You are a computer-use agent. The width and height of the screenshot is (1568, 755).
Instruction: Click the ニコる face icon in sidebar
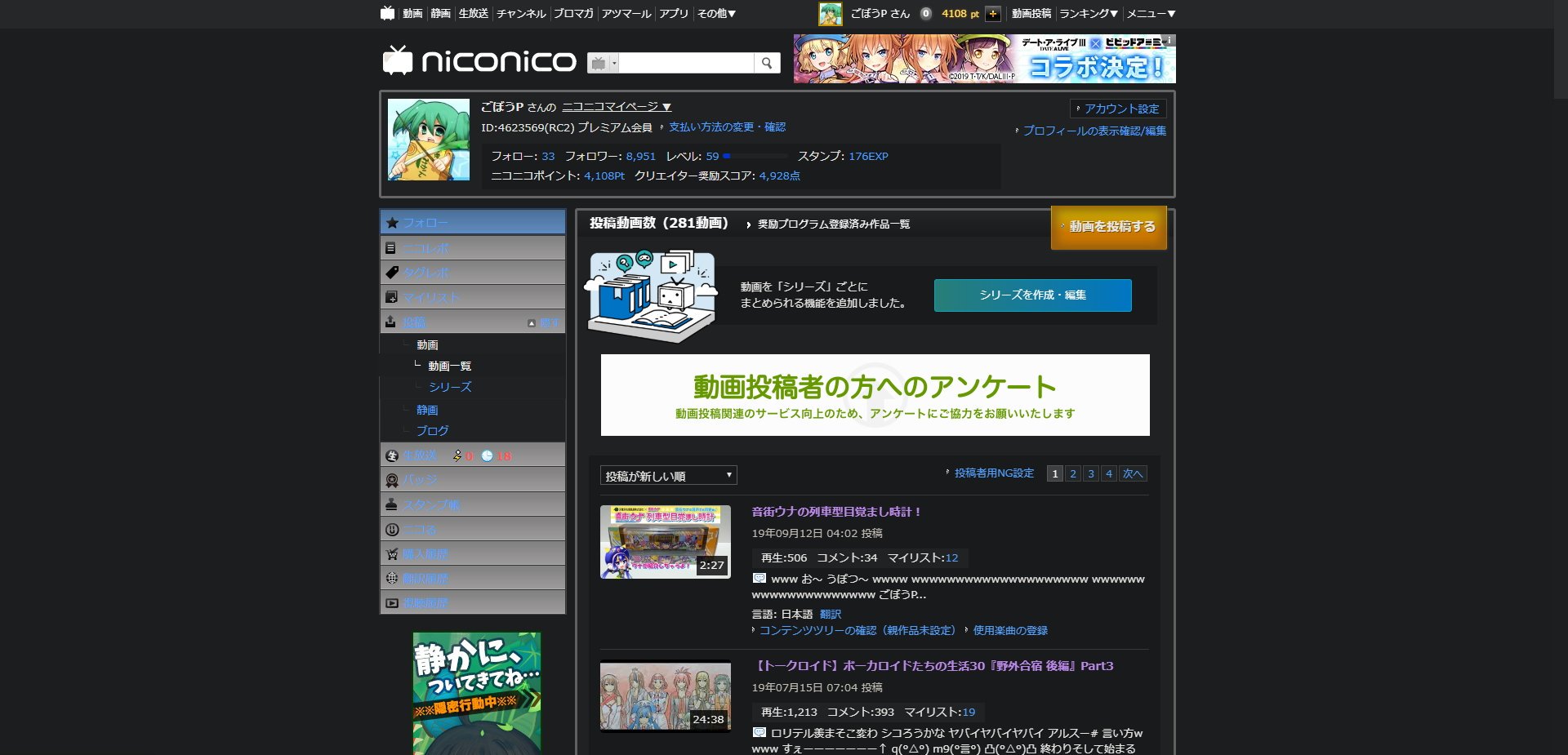[x=392, y=529]
